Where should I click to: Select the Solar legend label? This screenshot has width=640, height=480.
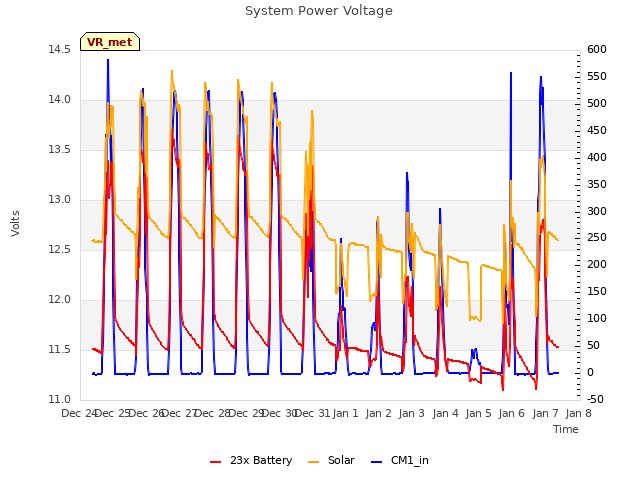(341, 460)
